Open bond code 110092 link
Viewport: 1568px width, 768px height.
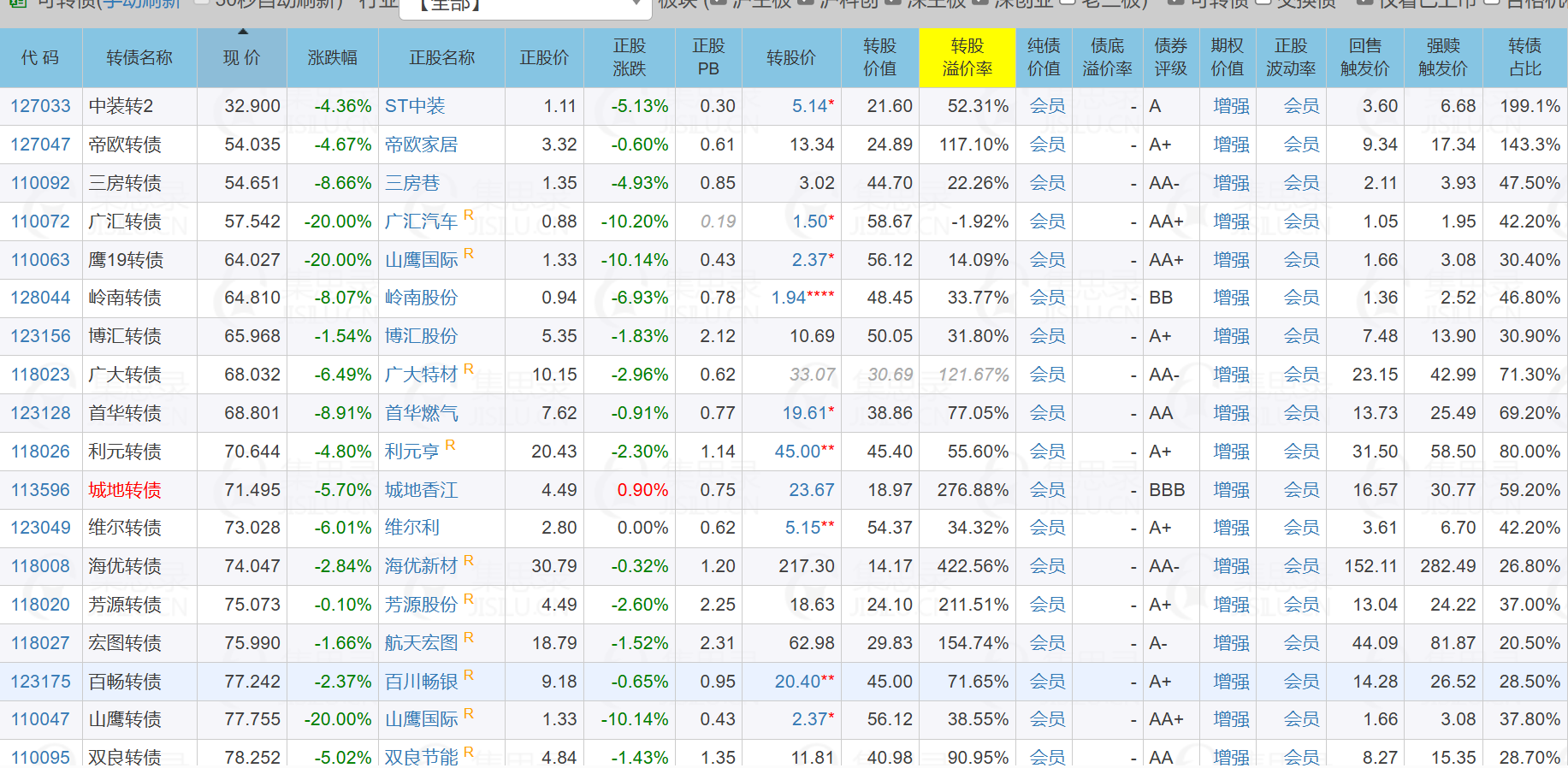pos(40,183)
